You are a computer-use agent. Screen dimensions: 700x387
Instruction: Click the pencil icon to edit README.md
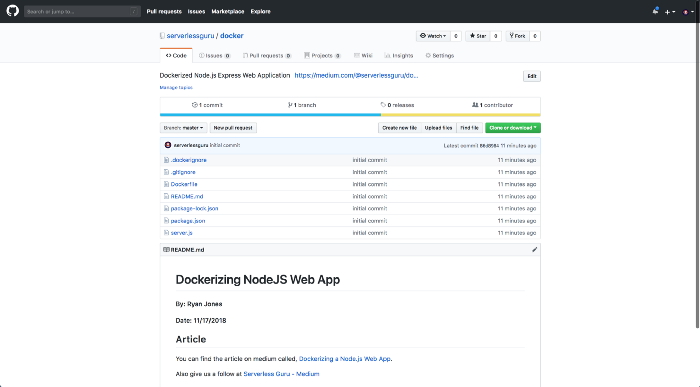coord(534,250)
